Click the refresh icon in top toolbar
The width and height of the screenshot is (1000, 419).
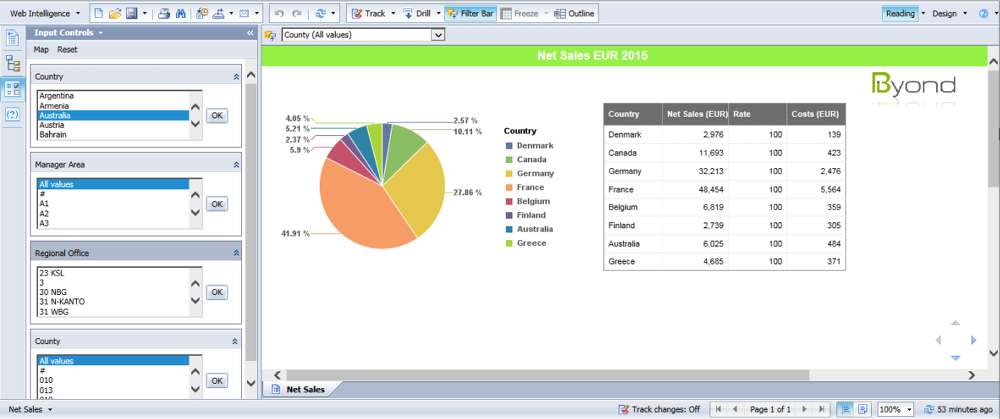320,14
